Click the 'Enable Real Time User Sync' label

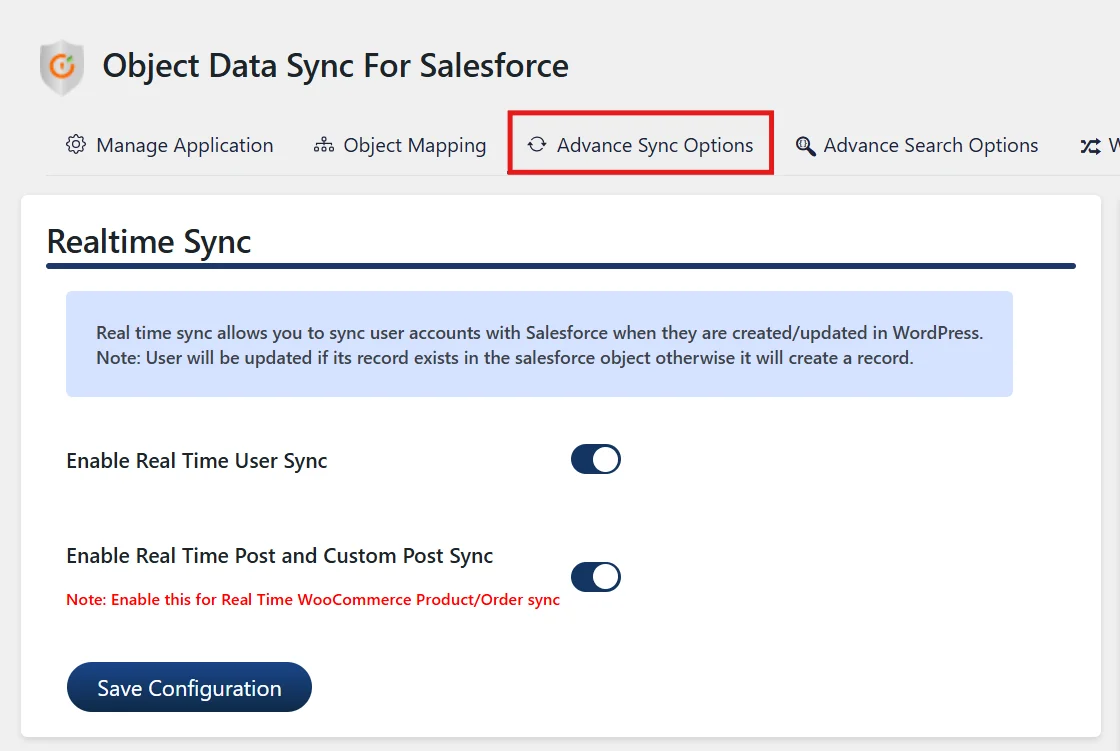[x=196, y=461]
